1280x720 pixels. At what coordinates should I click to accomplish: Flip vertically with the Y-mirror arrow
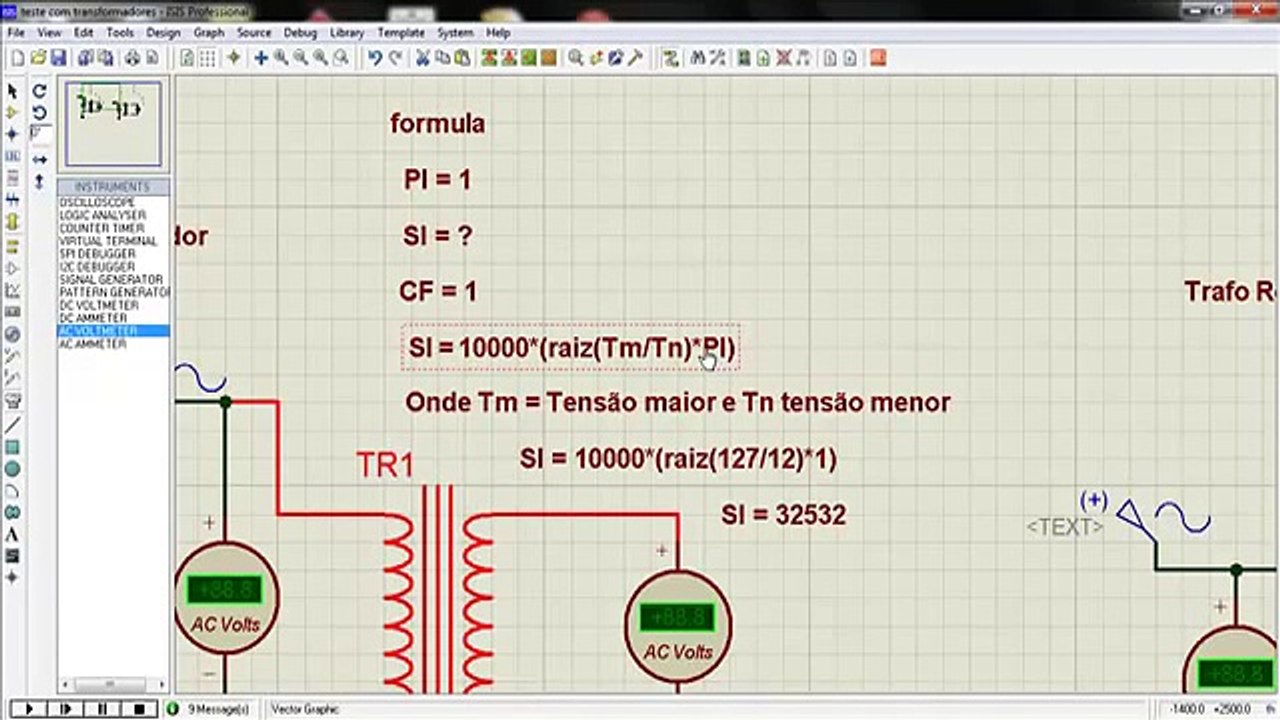click(x=39, y=182)
